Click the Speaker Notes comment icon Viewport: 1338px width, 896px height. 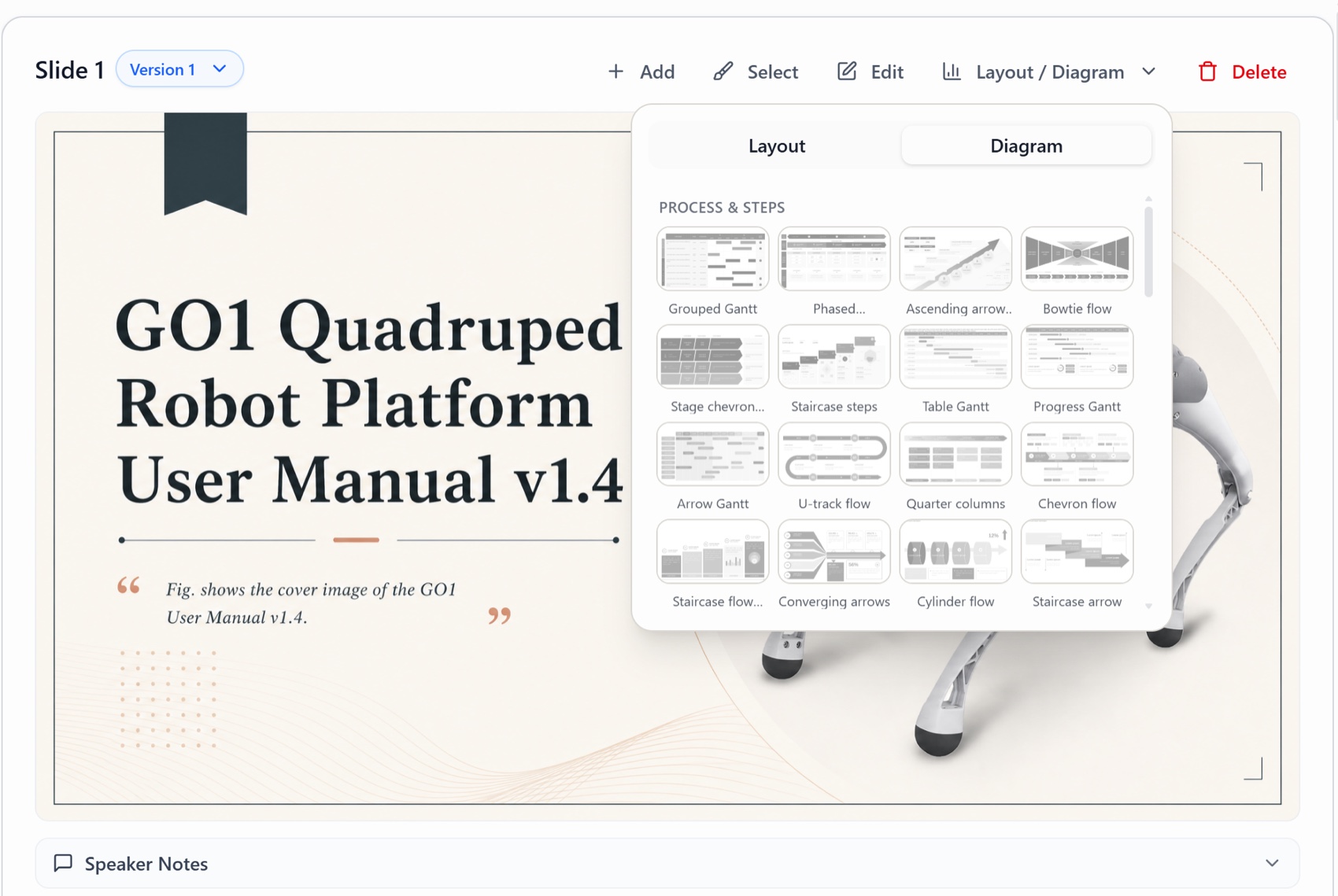pos(63,863)
